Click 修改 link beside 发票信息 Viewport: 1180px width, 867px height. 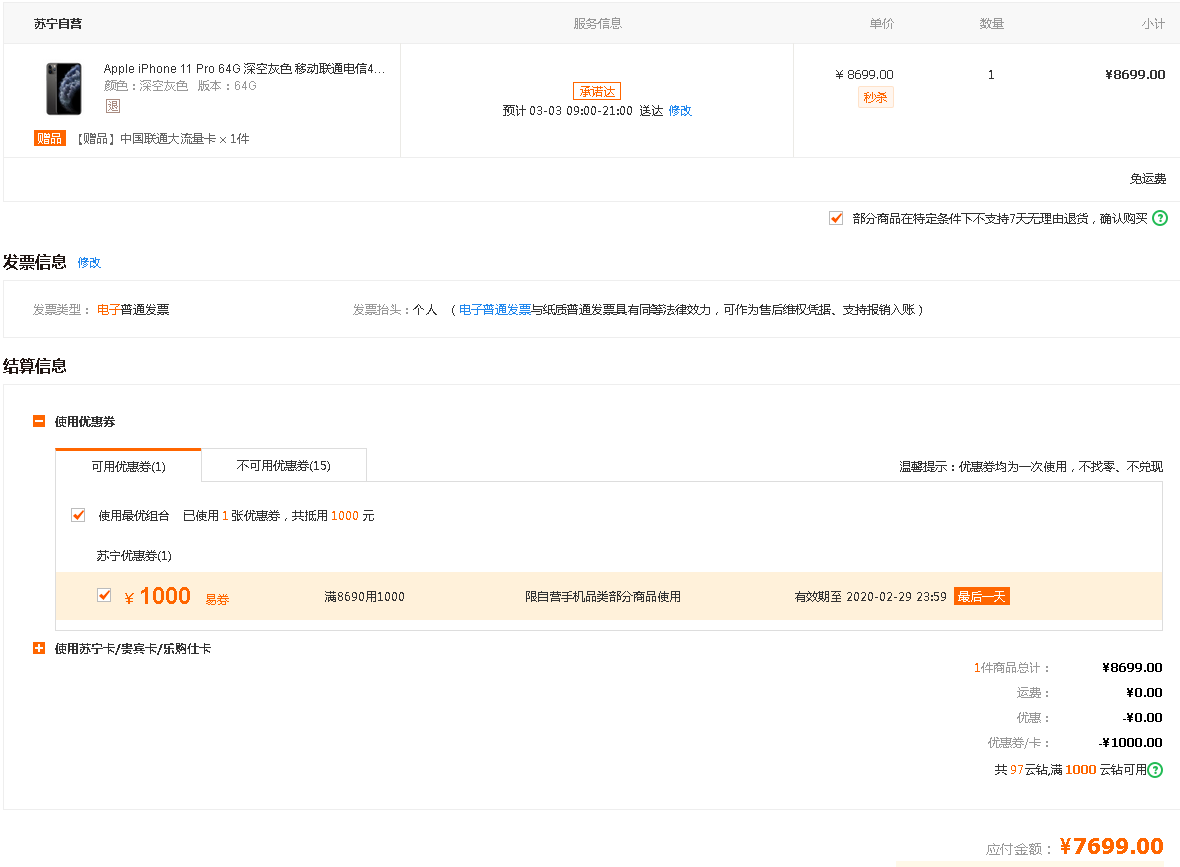coord(89,263)
